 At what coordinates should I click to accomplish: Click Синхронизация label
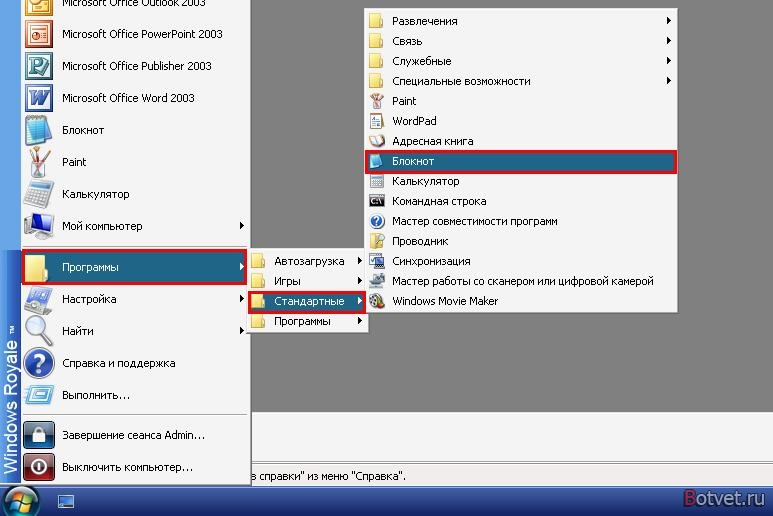pos(431,261)
